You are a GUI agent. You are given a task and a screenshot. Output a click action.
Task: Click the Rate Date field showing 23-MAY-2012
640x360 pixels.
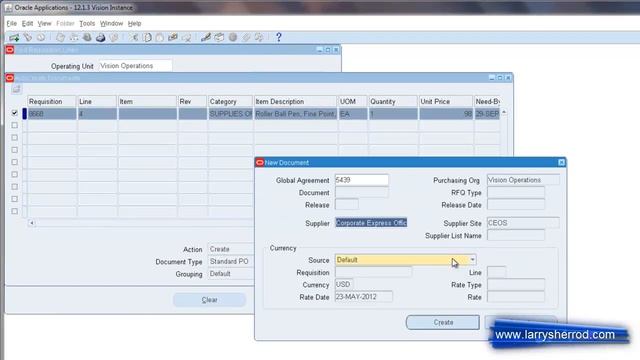(364, 297)
